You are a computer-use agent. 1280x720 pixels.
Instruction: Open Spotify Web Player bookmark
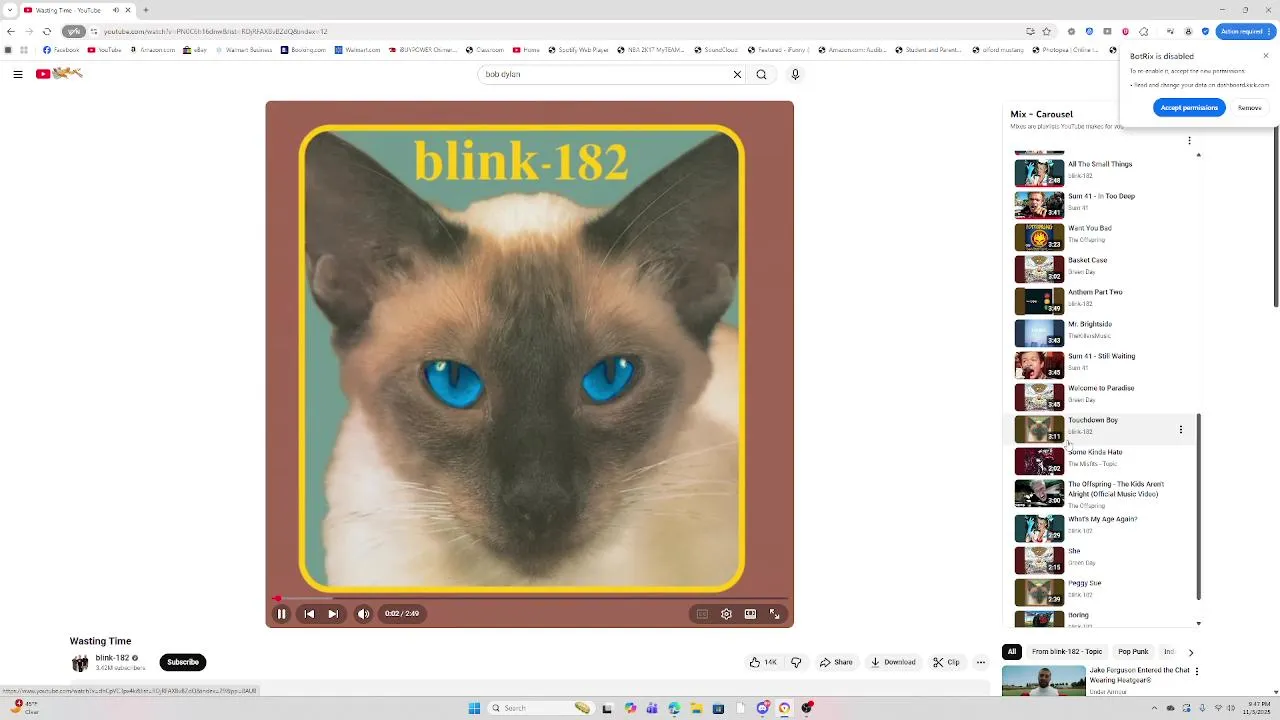(578, 50)
